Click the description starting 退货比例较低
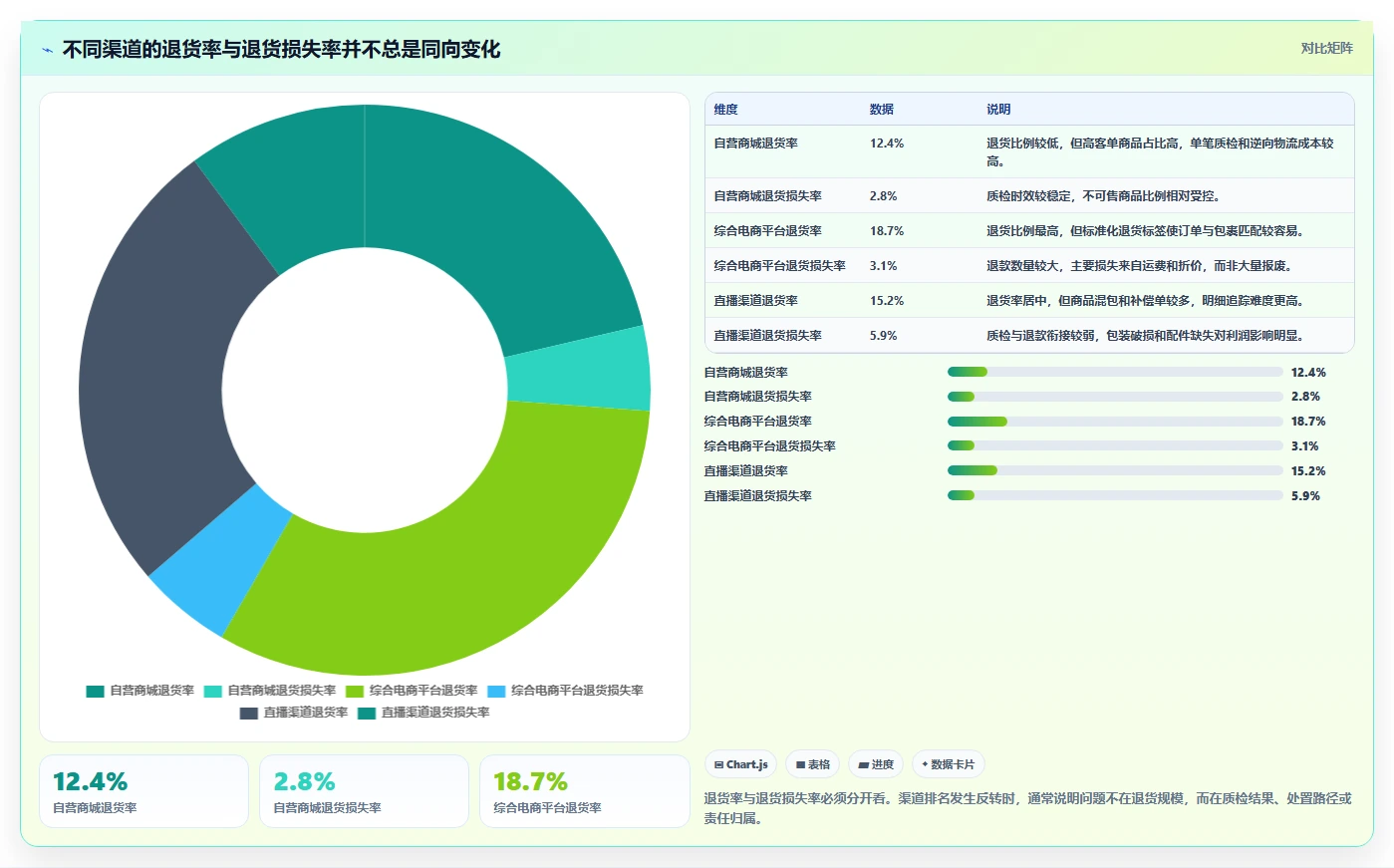This screenshot has height=868, width=1394. (x=1160, y=152)
